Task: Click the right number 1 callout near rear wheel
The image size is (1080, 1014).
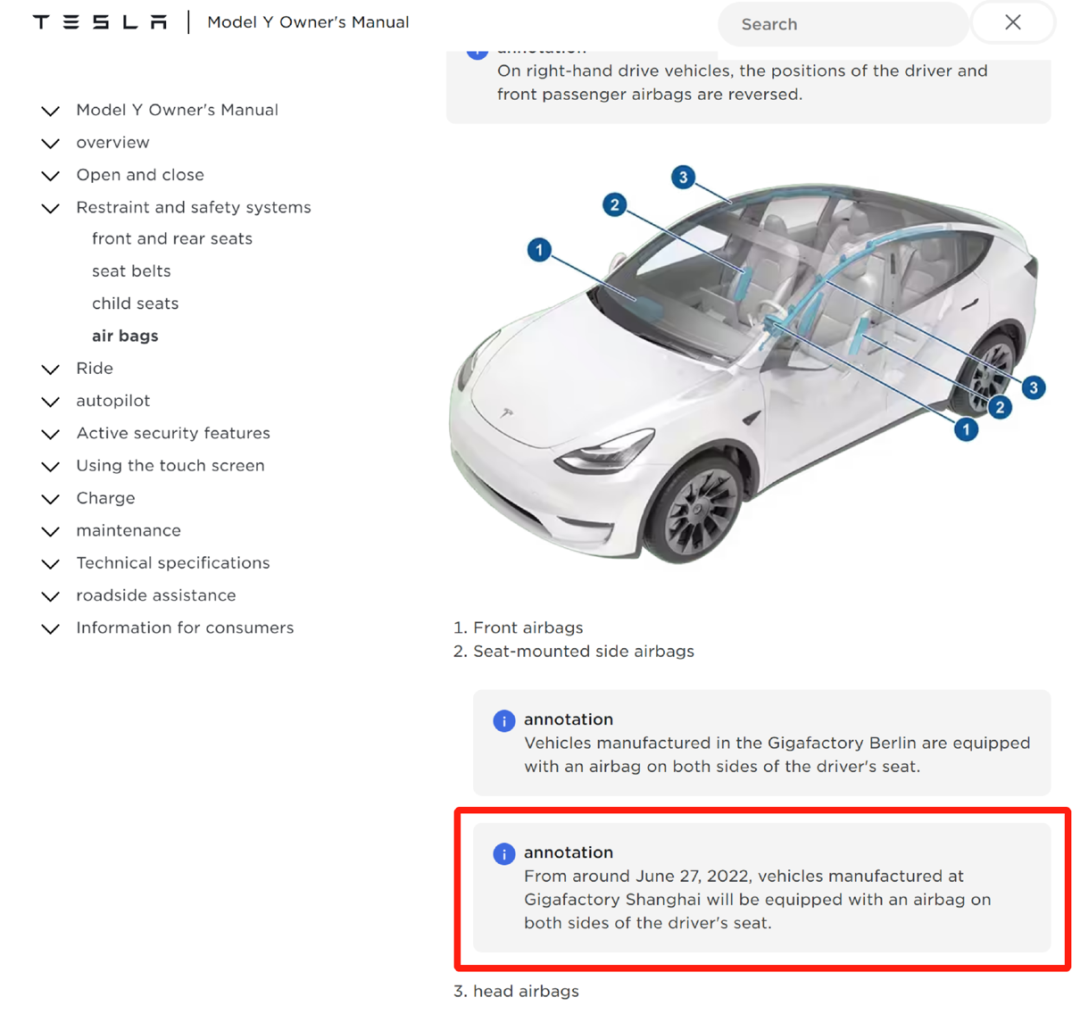Action: 966,430
